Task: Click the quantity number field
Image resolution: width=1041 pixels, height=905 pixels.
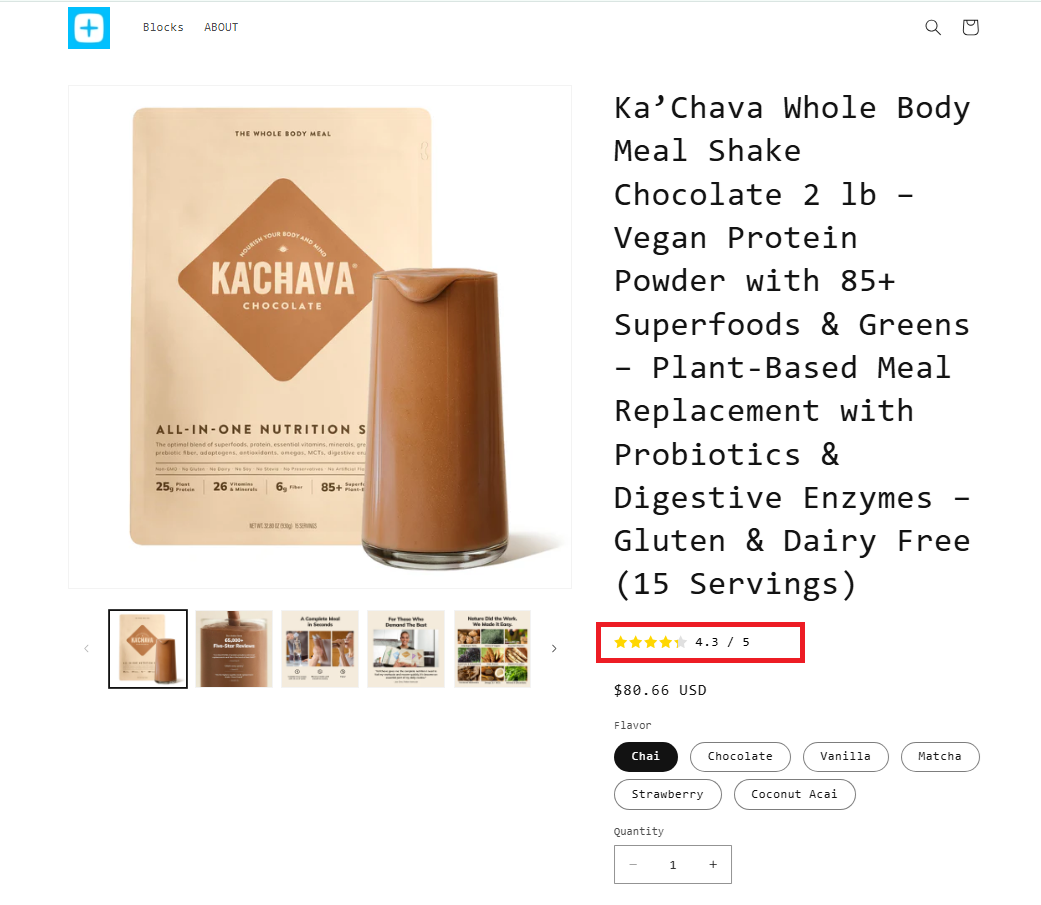Action: (x=673, y=864)
